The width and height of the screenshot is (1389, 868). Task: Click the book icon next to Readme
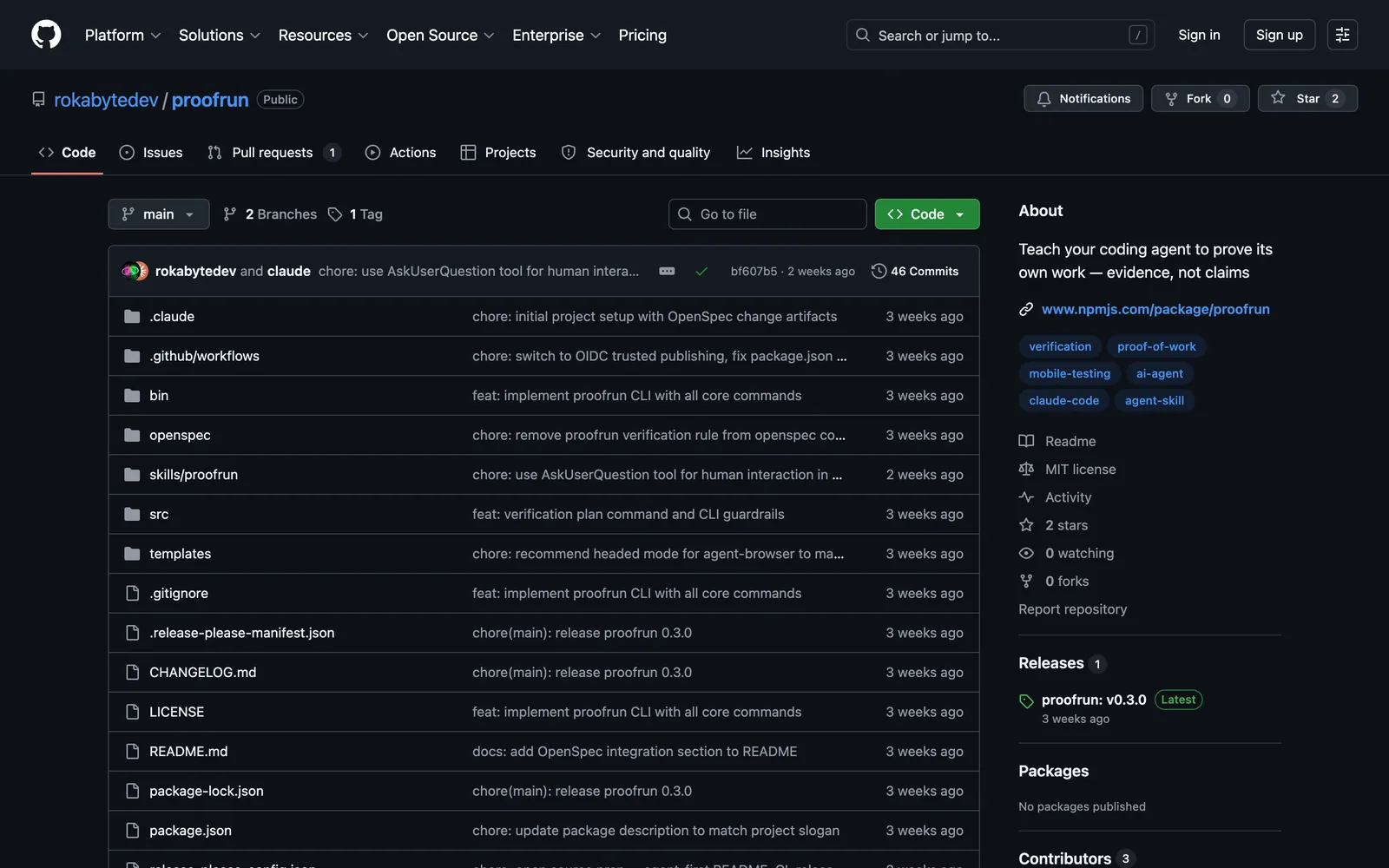(x=1026, y=441)
